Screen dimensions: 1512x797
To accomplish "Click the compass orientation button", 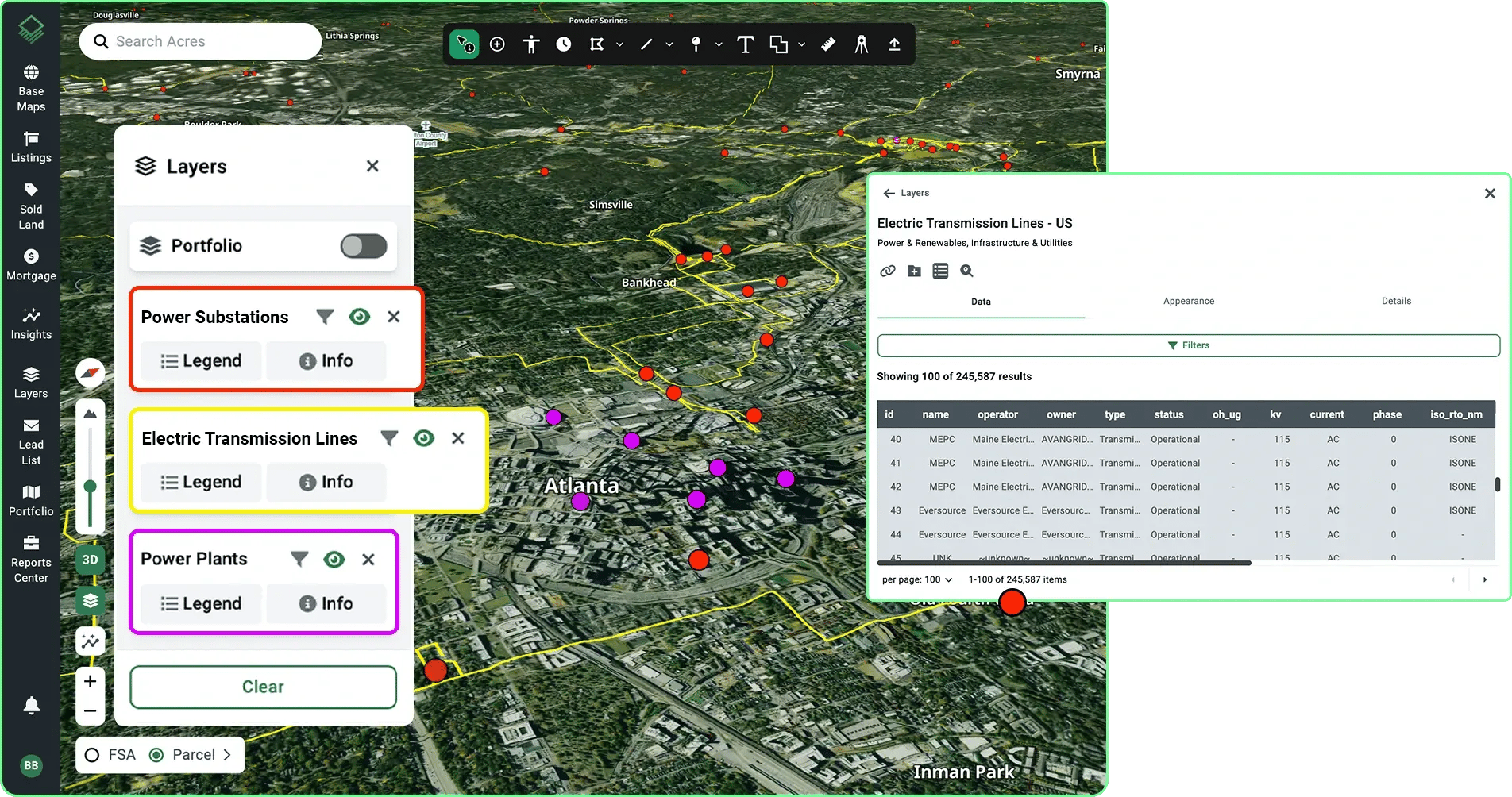I will point(91,372).
